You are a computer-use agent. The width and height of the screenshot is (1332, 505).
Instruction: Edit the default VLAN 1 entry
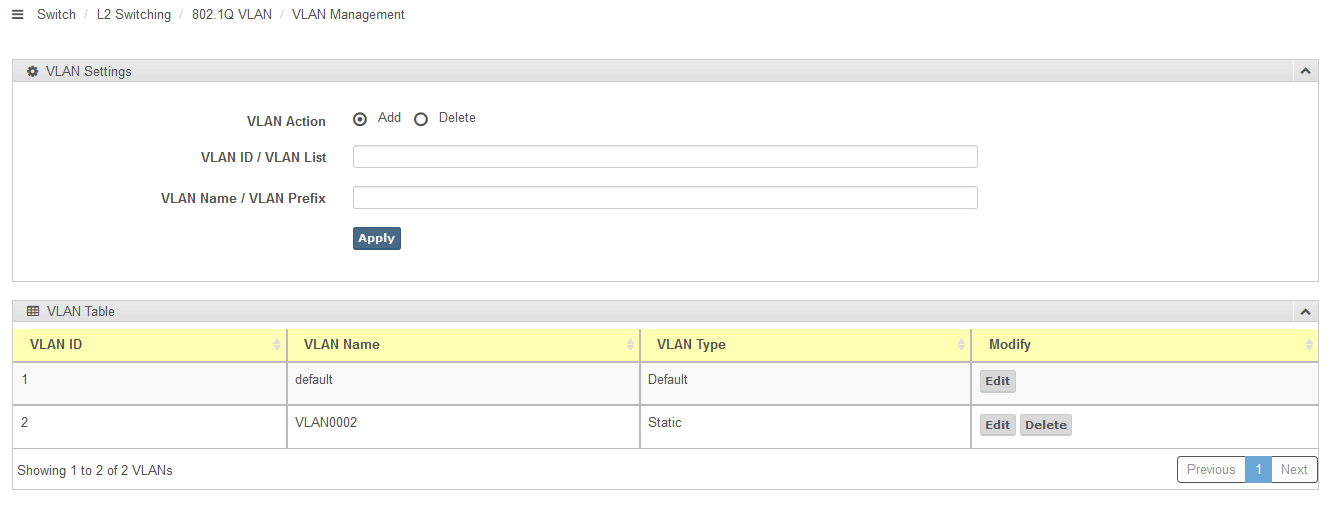pos(997,381)
